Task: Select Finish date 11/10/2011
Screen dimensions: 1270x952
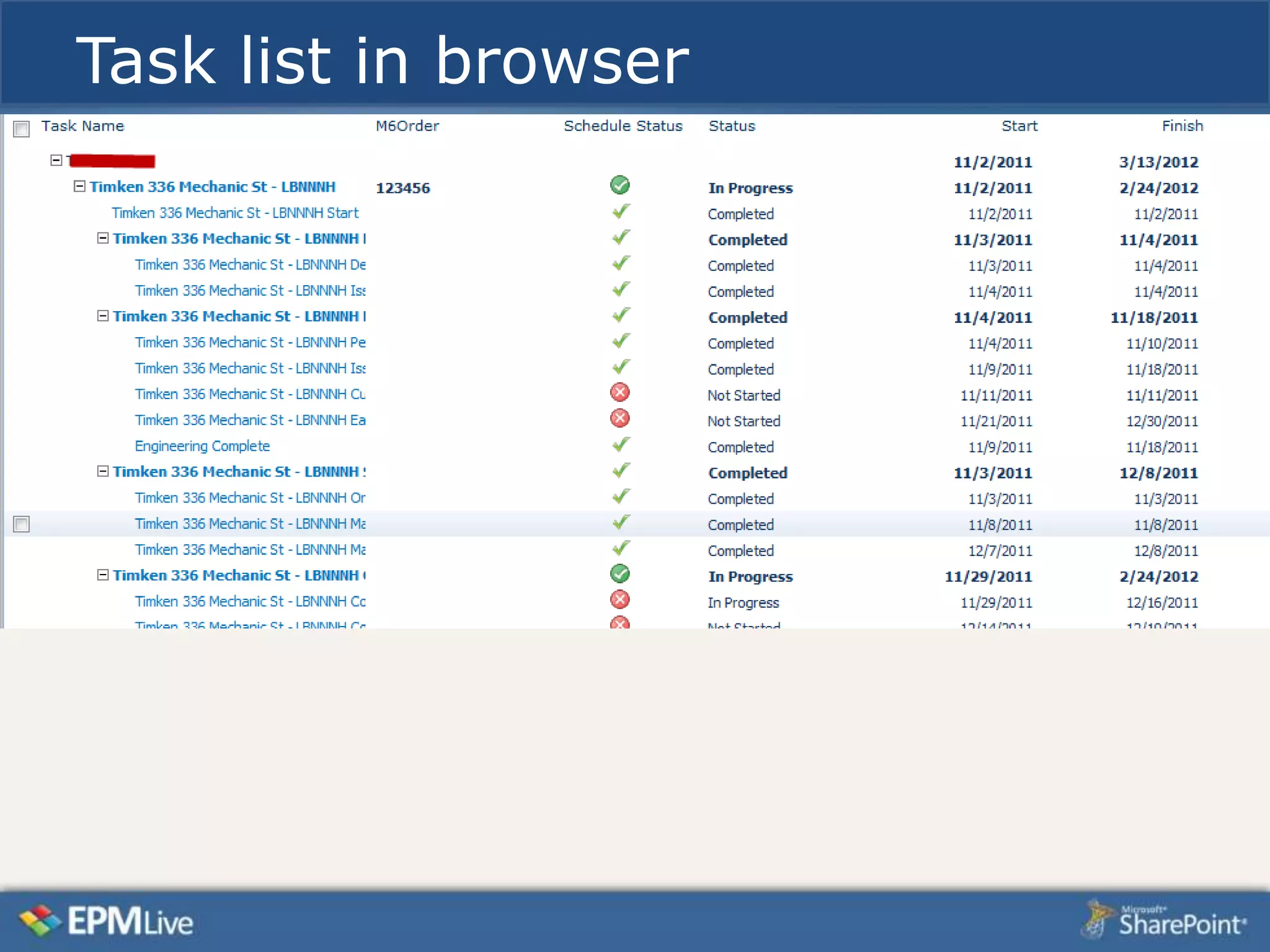Action: click(1162, 344)
